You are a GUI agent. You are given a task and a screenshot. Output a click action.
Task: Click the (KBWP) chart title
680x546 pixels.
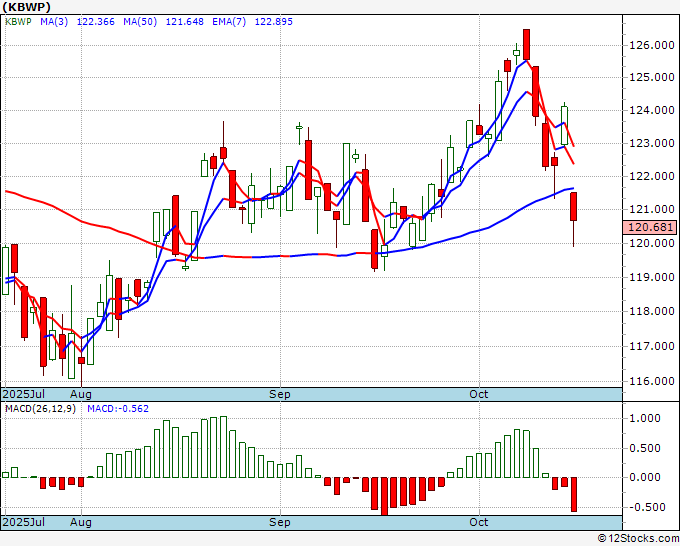coord(26,7)
